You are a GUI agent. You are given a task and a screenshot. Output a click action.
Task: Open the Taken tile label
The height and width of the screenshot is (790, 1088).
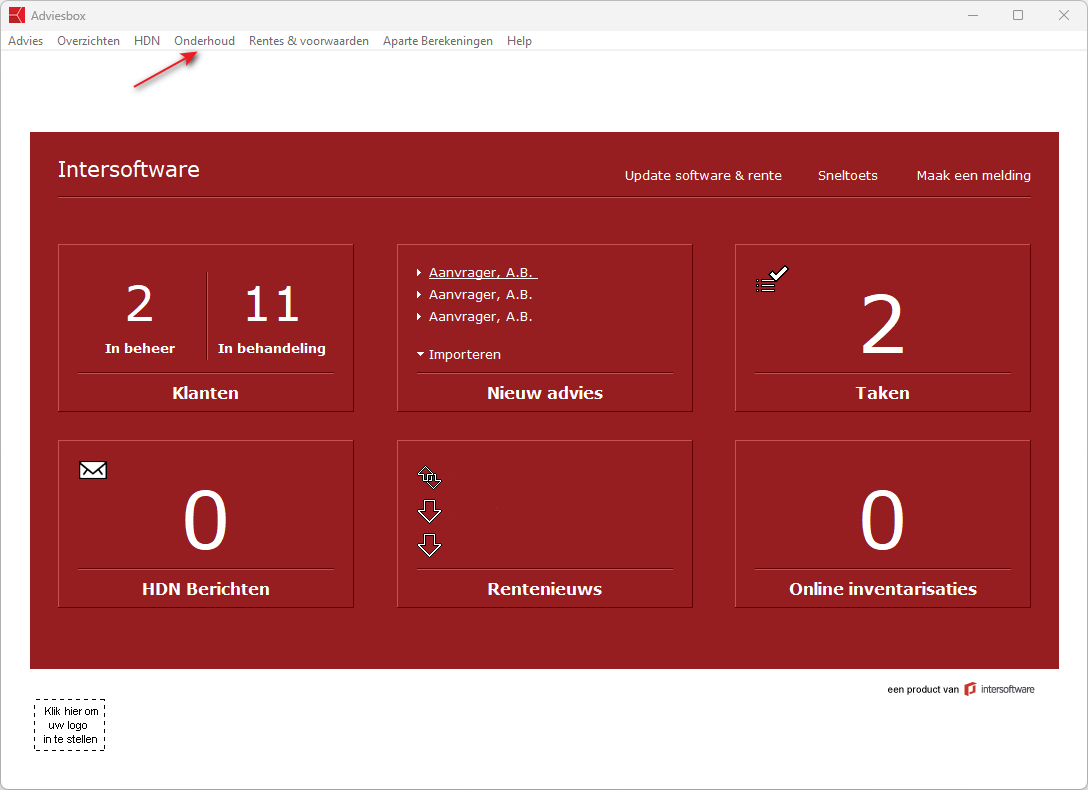point(883,393)
